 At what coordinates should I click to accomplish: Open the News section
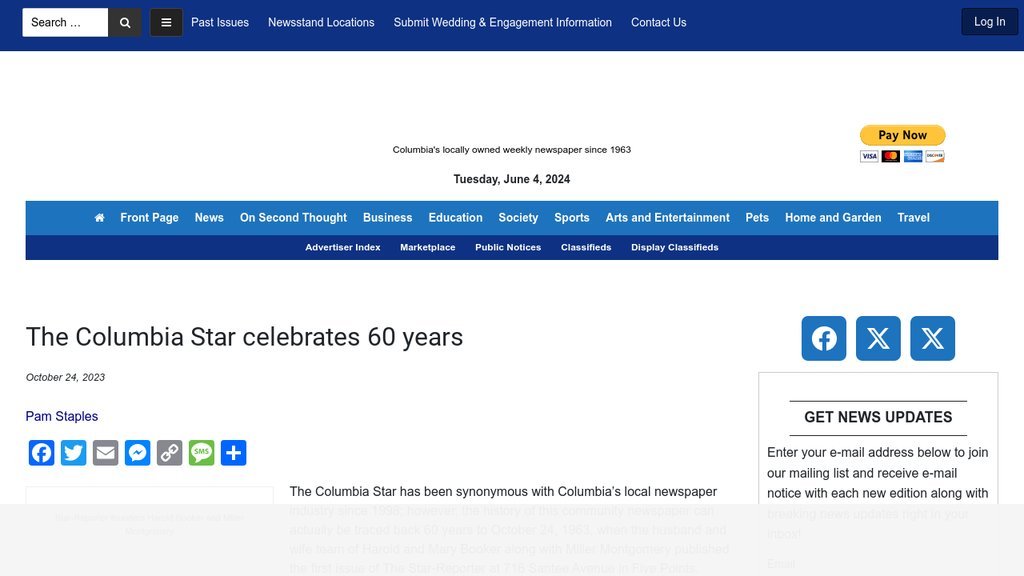209,217
